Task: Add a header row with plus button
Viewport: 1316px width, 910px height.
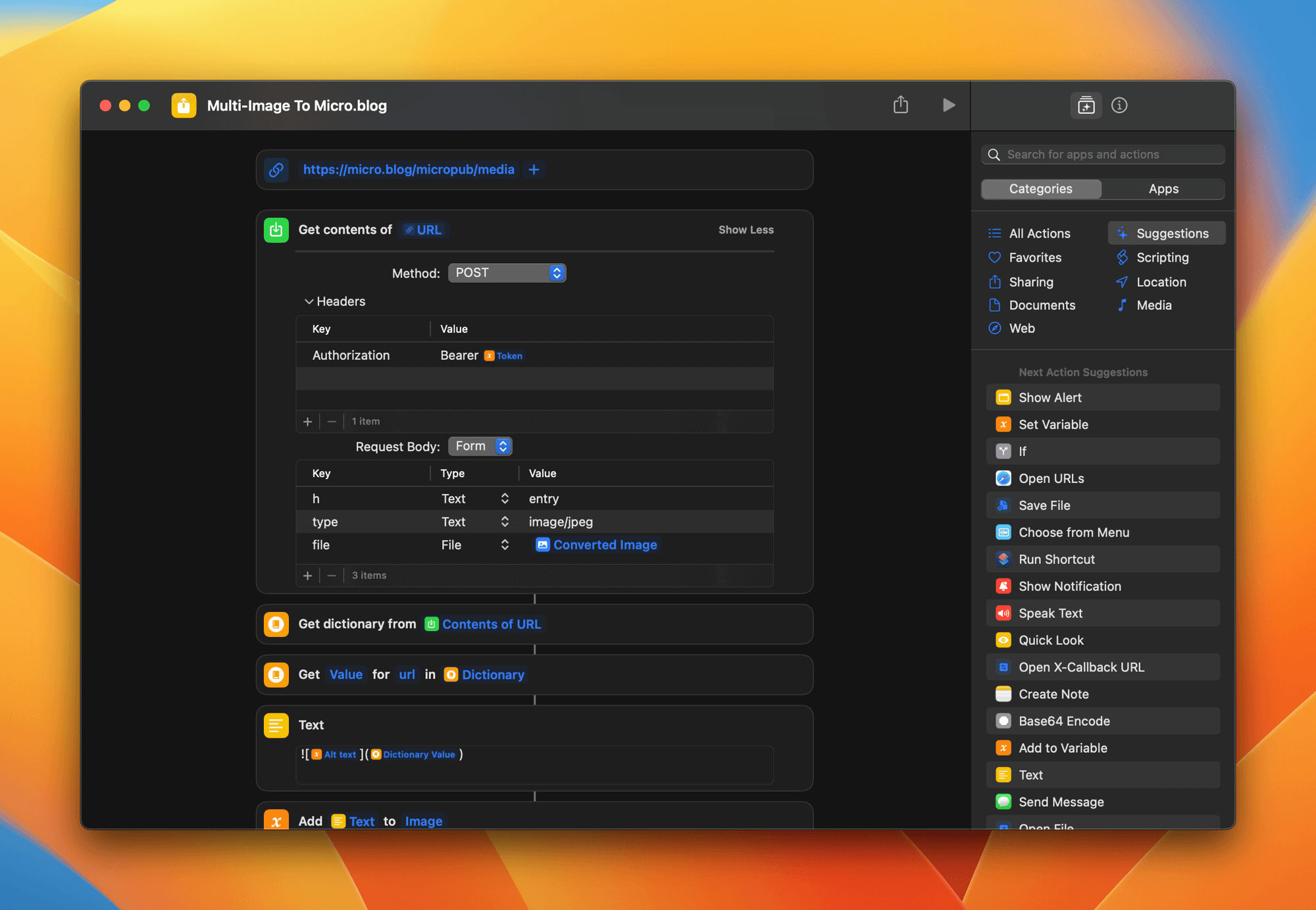Action: [x=307, y=421]
